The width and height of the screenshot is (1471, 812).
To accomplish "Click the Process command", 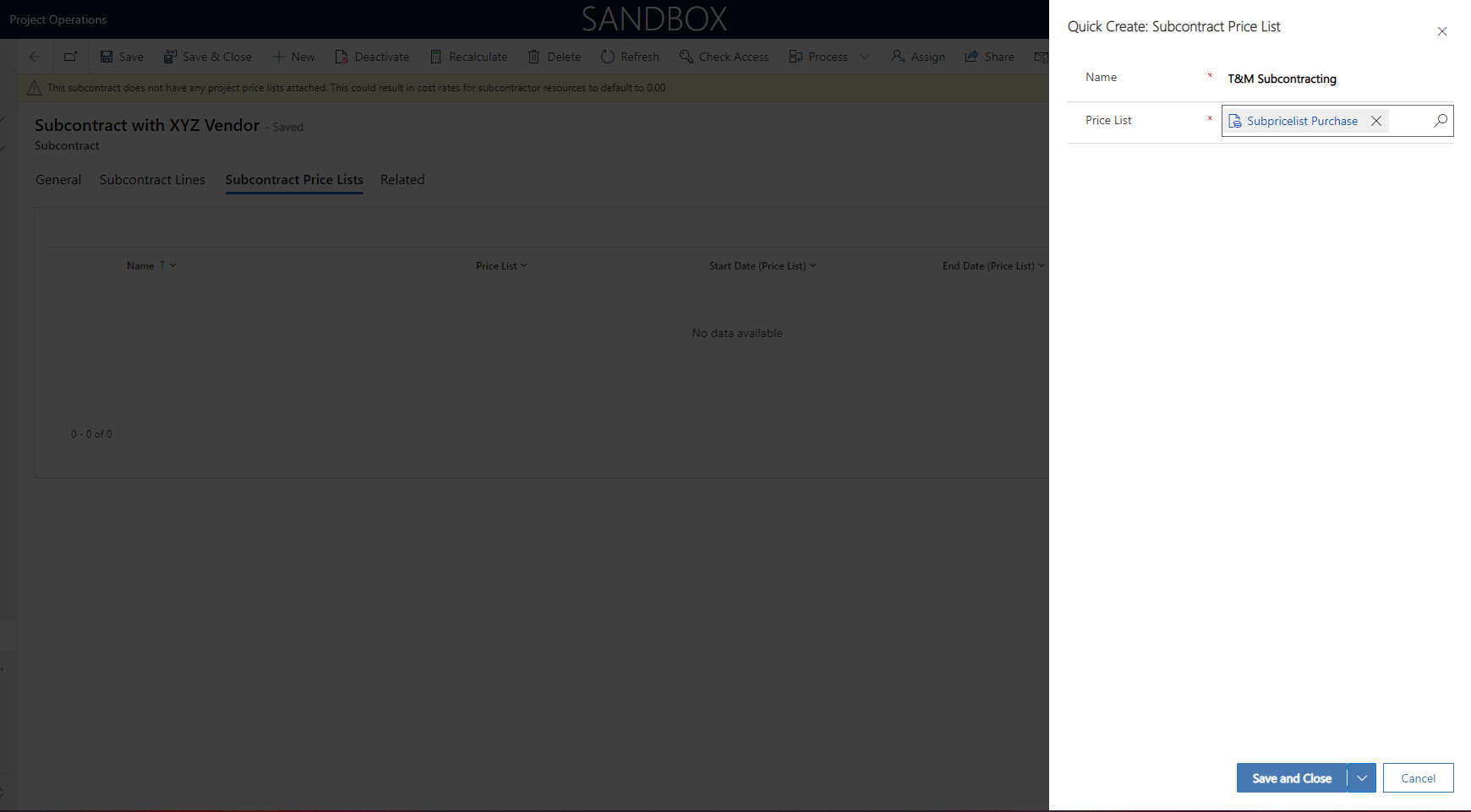I will click(x=818, y=57).
